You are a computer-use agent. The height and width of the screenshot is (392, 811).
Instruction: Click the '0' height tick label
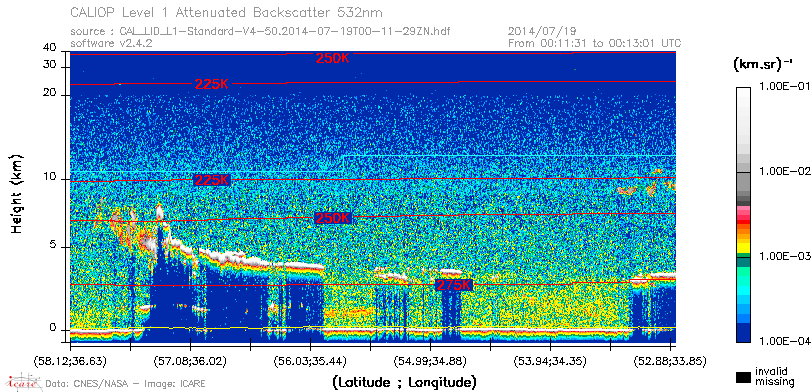click(x=53, y=328)
